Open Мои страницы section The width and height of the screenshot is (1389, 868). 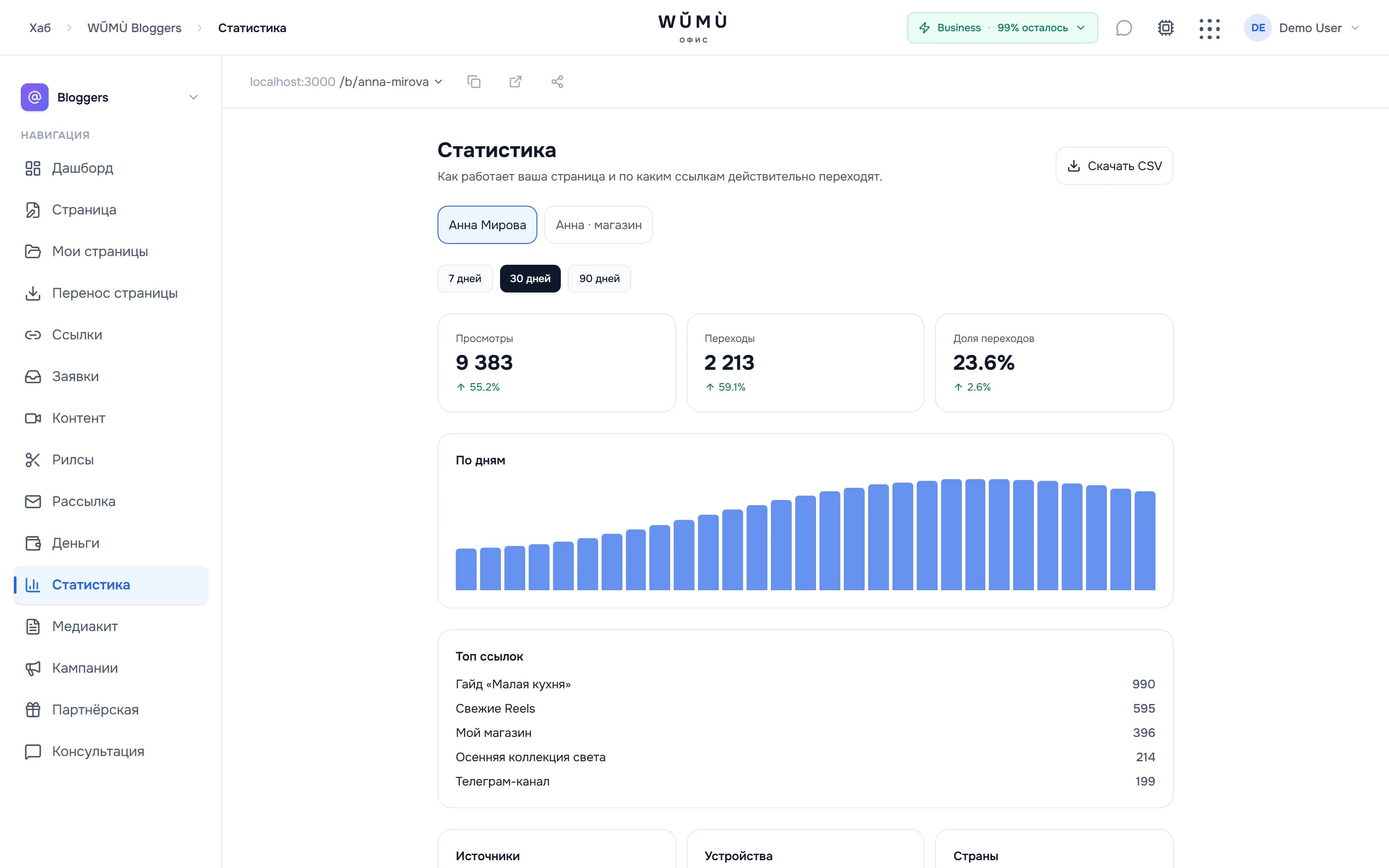[x=110, y=251]
